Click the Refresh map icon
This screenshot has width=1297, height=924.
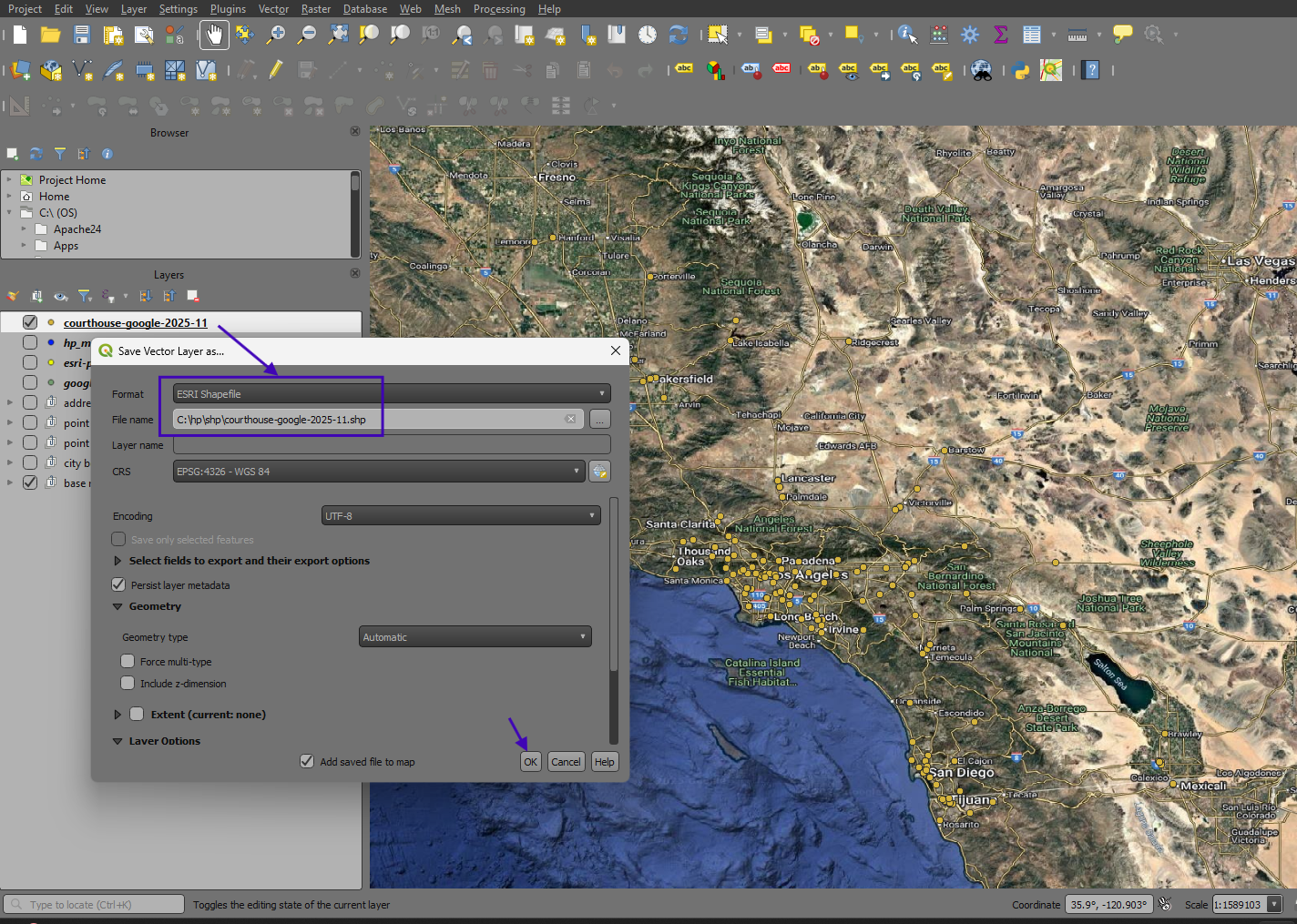coord(679,35)
